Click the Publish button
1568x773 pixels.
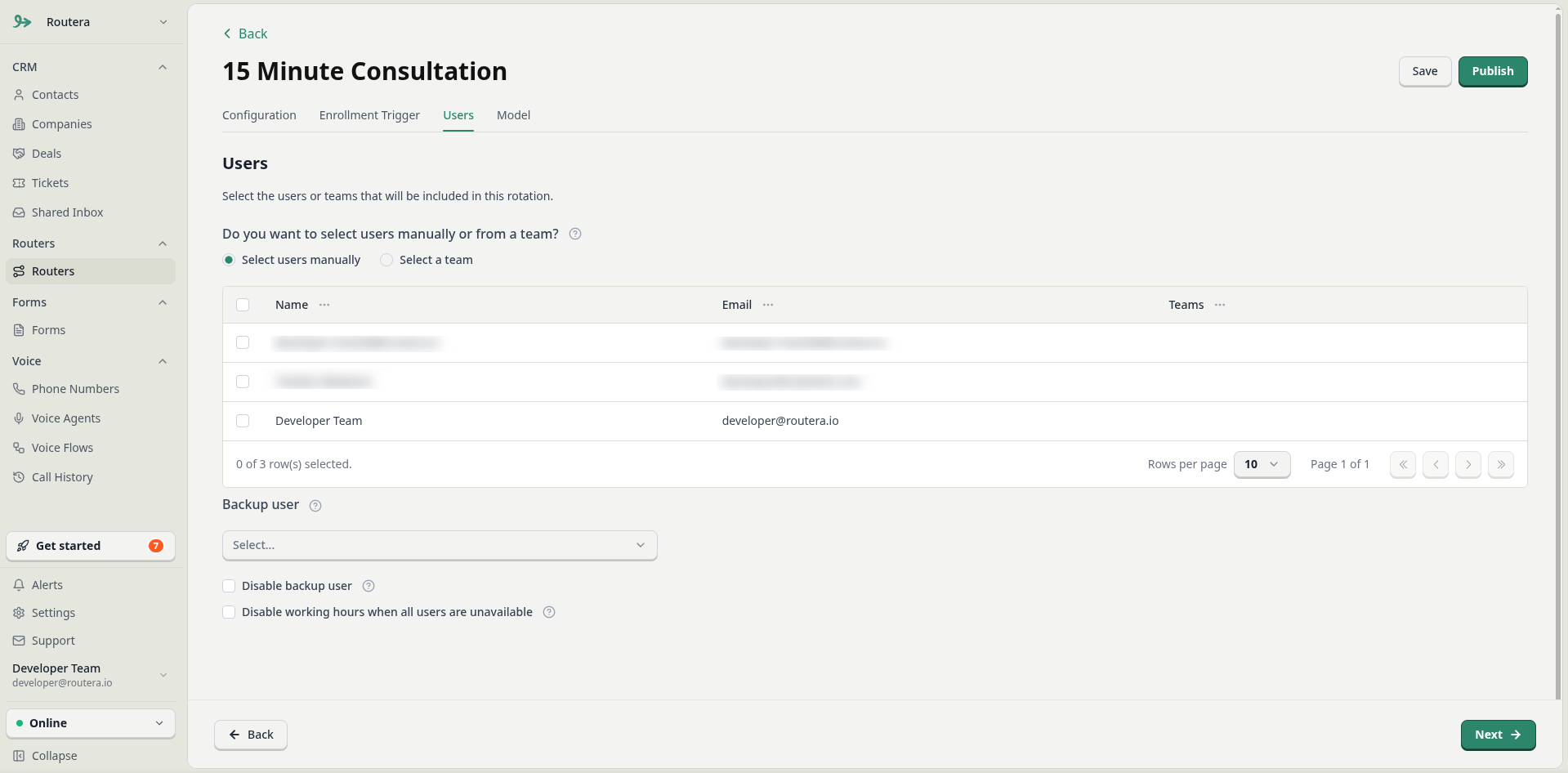[1493, 71]
